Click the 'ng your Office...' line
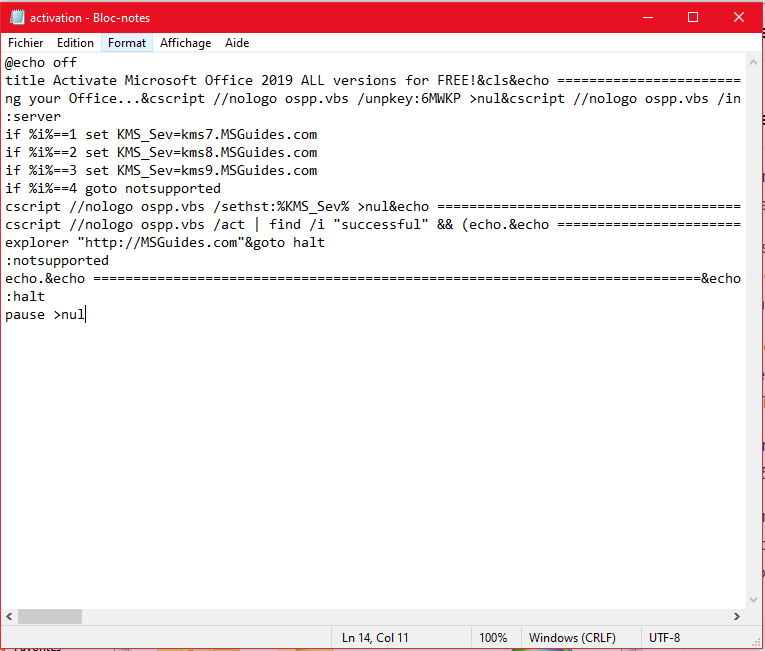The width and height of the screenshot is (765, 651). pyautogui.click(x=373, y=99)
